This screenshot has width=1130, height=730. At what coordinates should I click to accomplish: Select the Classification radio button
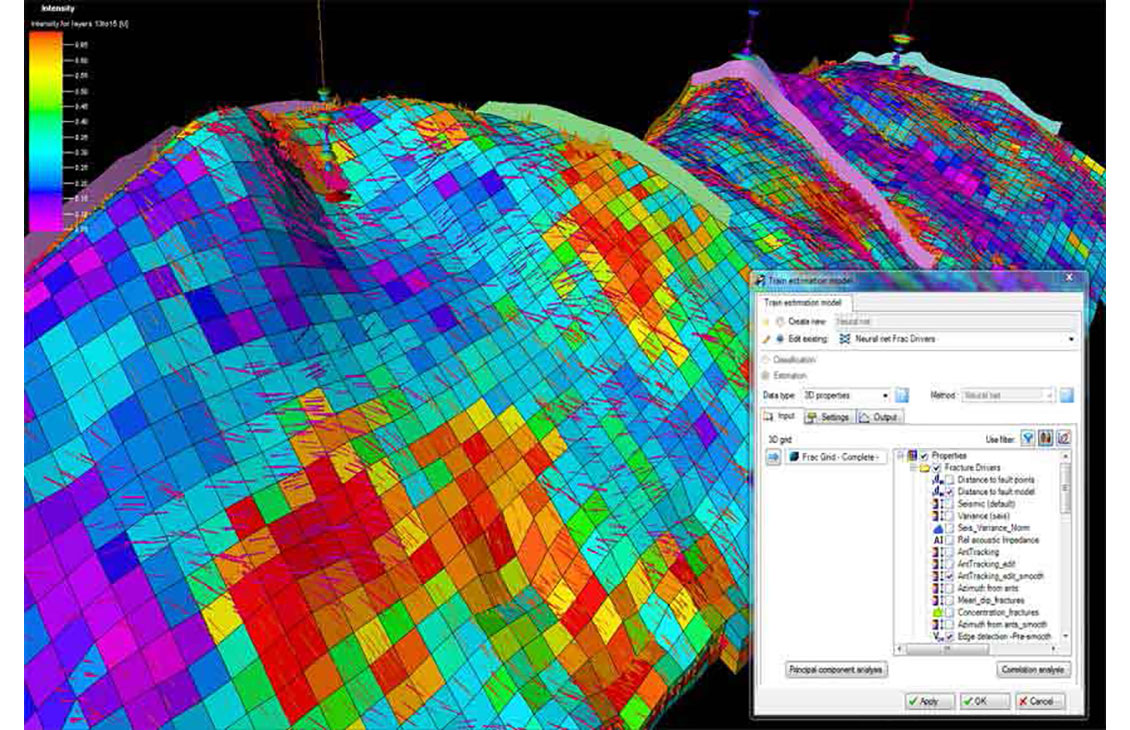[x=765, y=360]
